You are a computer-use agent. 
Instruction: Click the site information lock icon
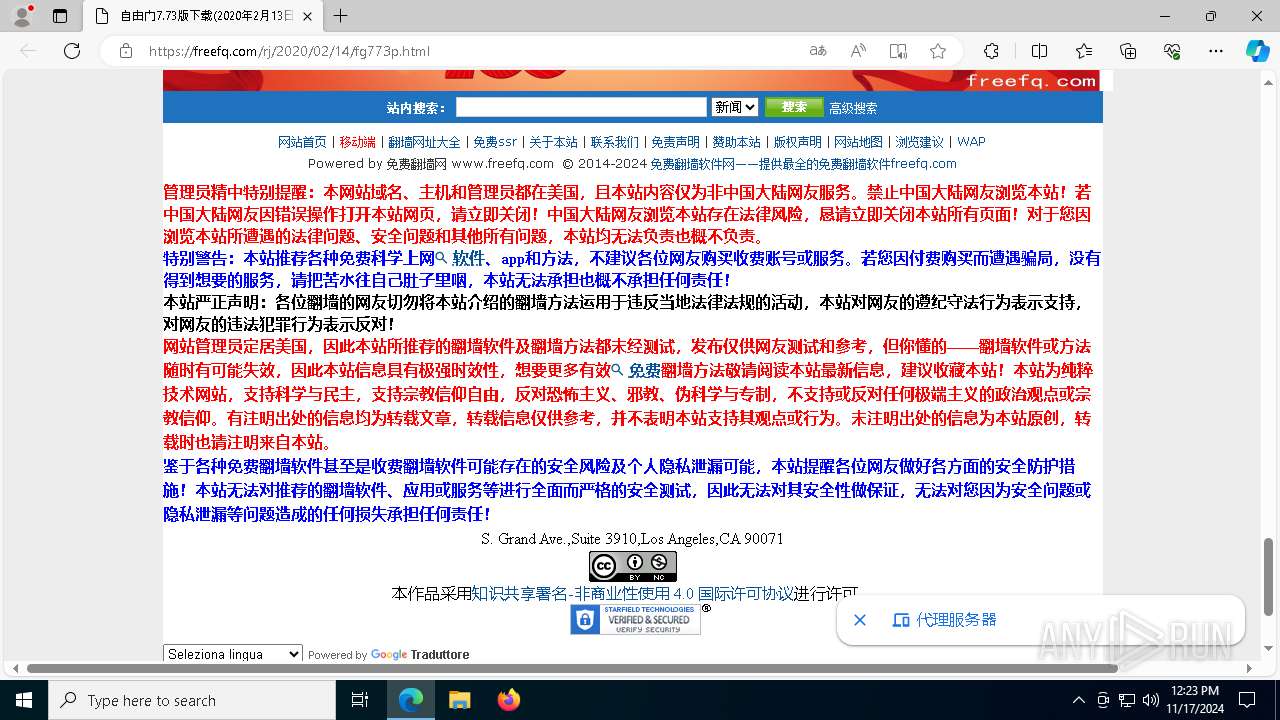pyautogui.click(x=126, y=51)
